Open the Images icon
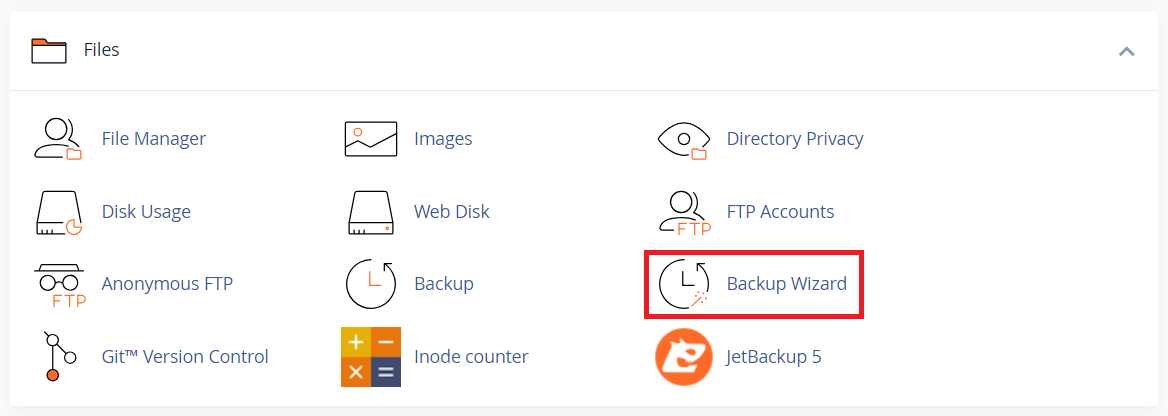 (371, 139)
